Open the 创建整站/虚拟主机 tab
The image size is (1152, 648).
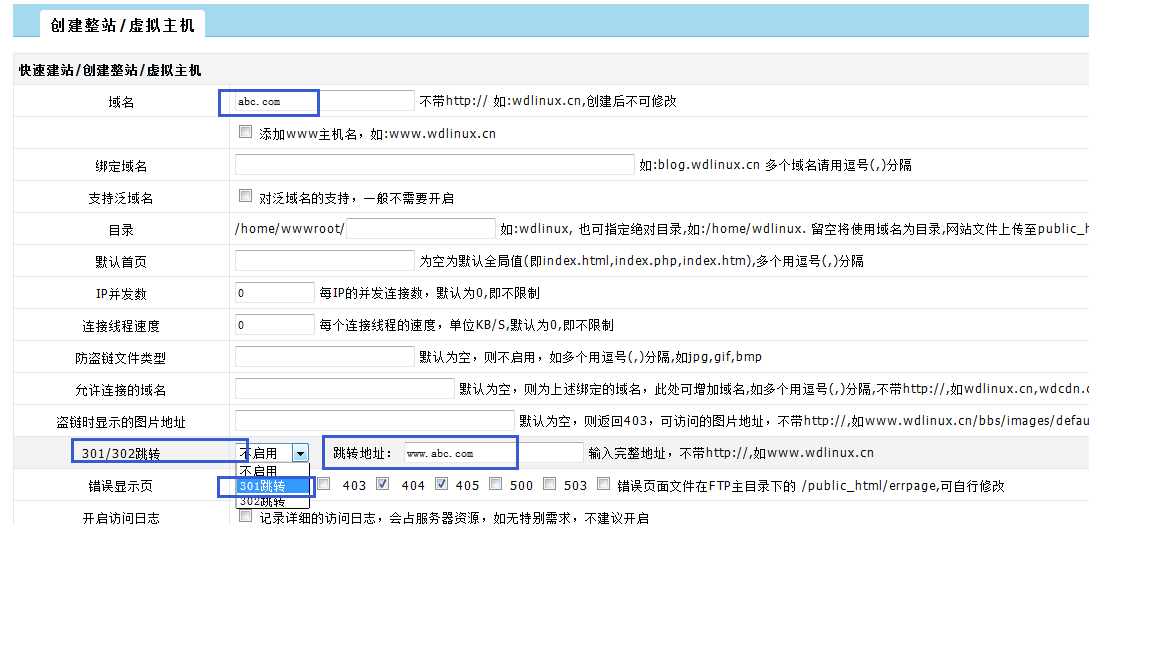point(123,26)
